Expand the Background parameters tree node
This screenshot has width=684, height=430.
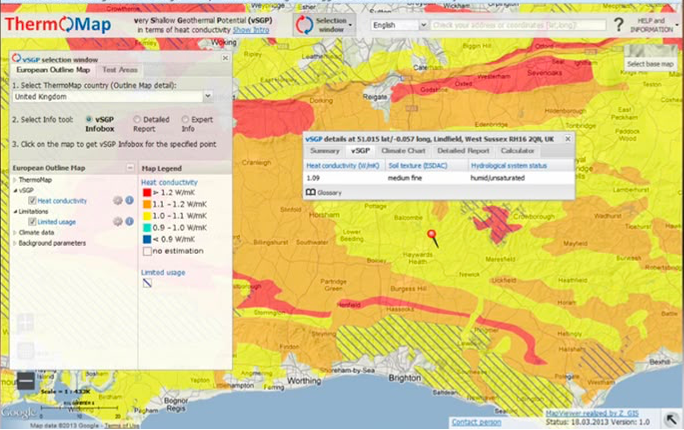click(x=15, y=243)
